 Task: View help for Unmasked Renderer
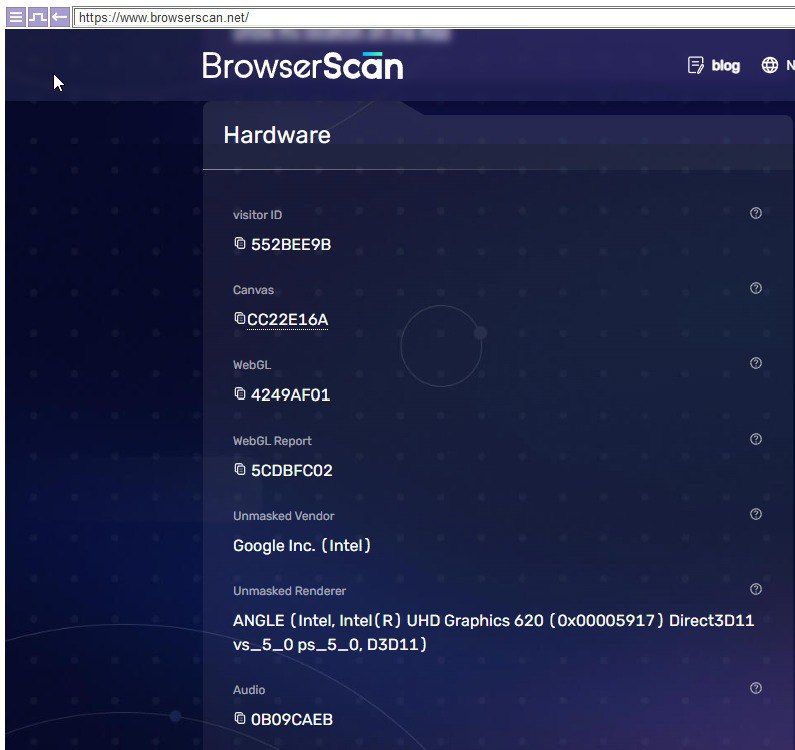(756, 589)
